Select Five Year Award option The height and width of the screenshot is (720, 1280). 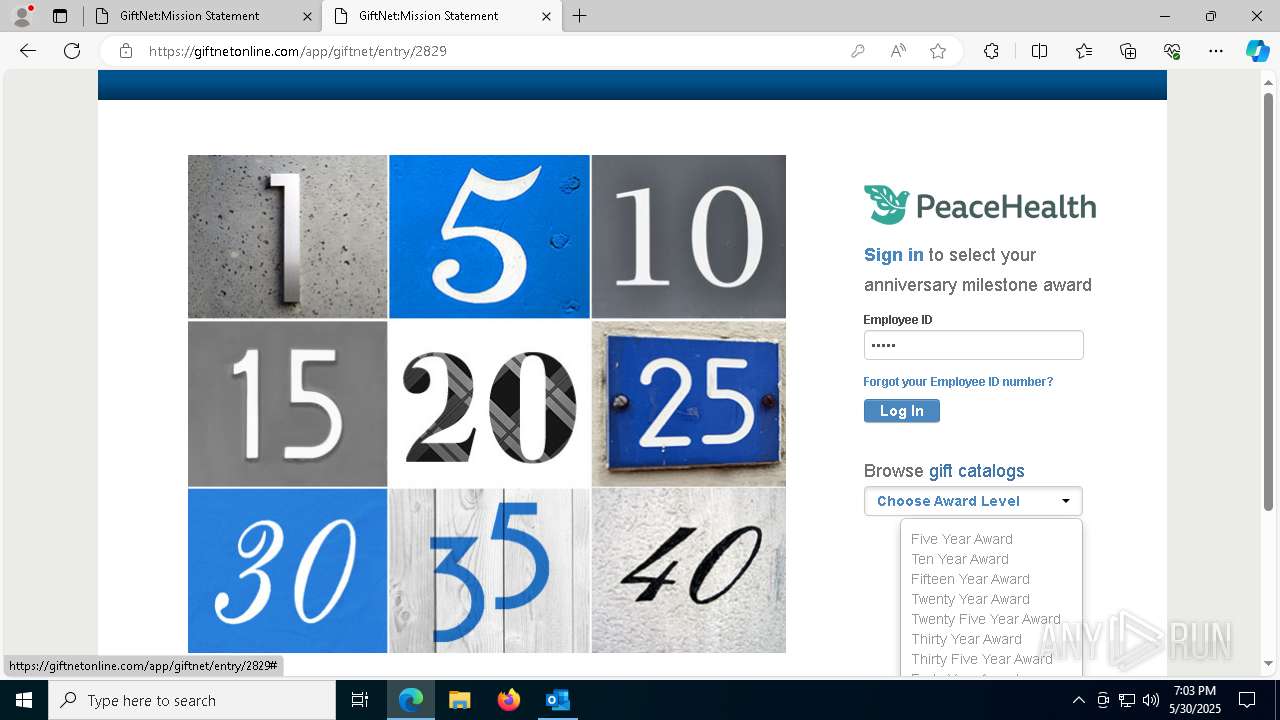coord(962,539)
